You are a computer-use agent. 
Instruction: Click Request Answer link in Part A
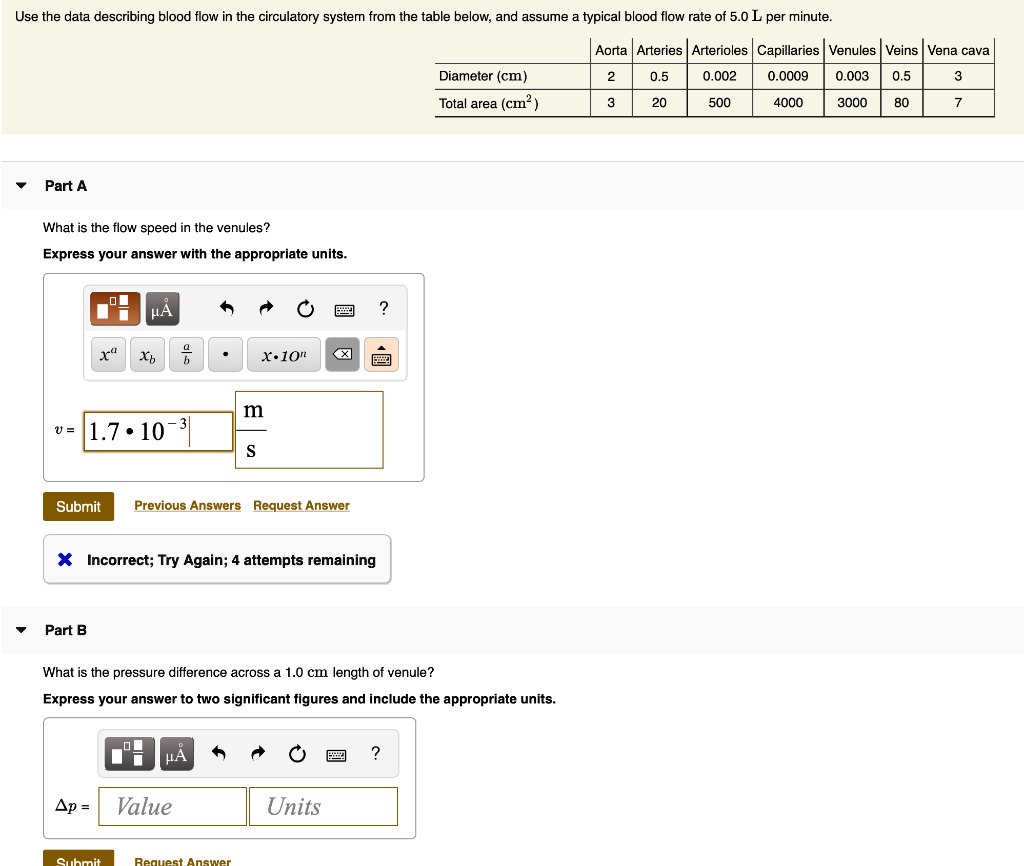[301, 506]
